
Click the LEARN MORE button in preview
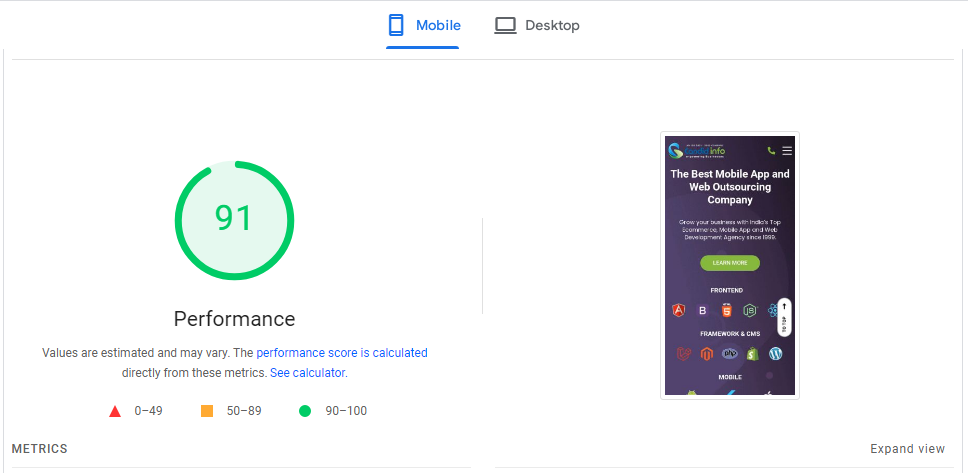(x=730, y=263)
